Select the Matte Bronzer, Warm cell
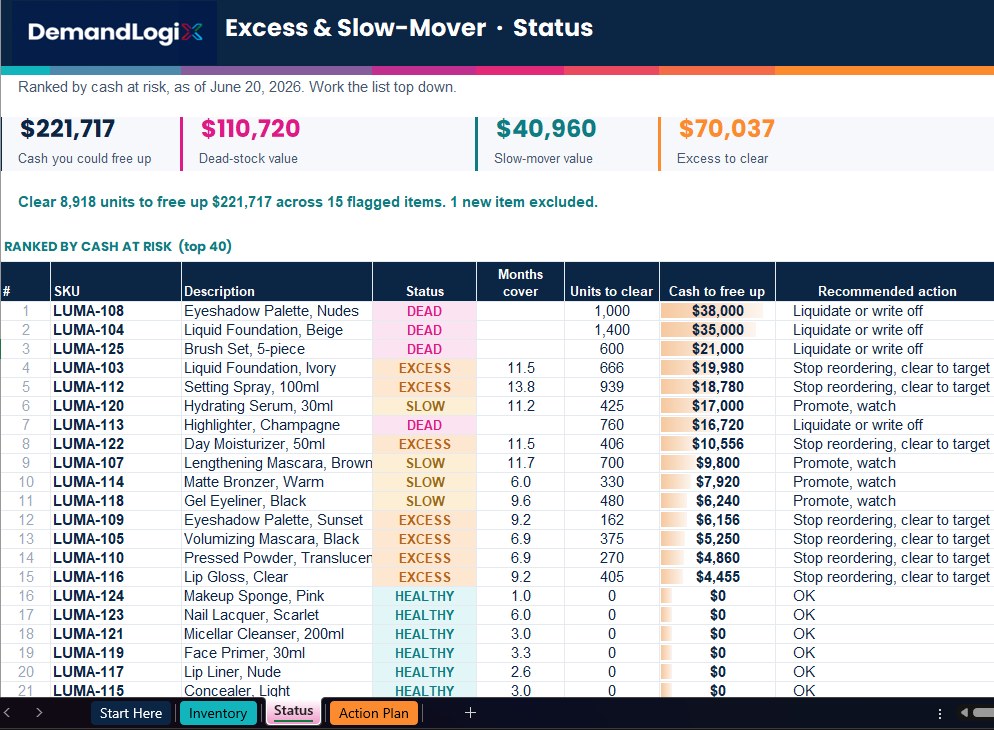 (277, 482)
